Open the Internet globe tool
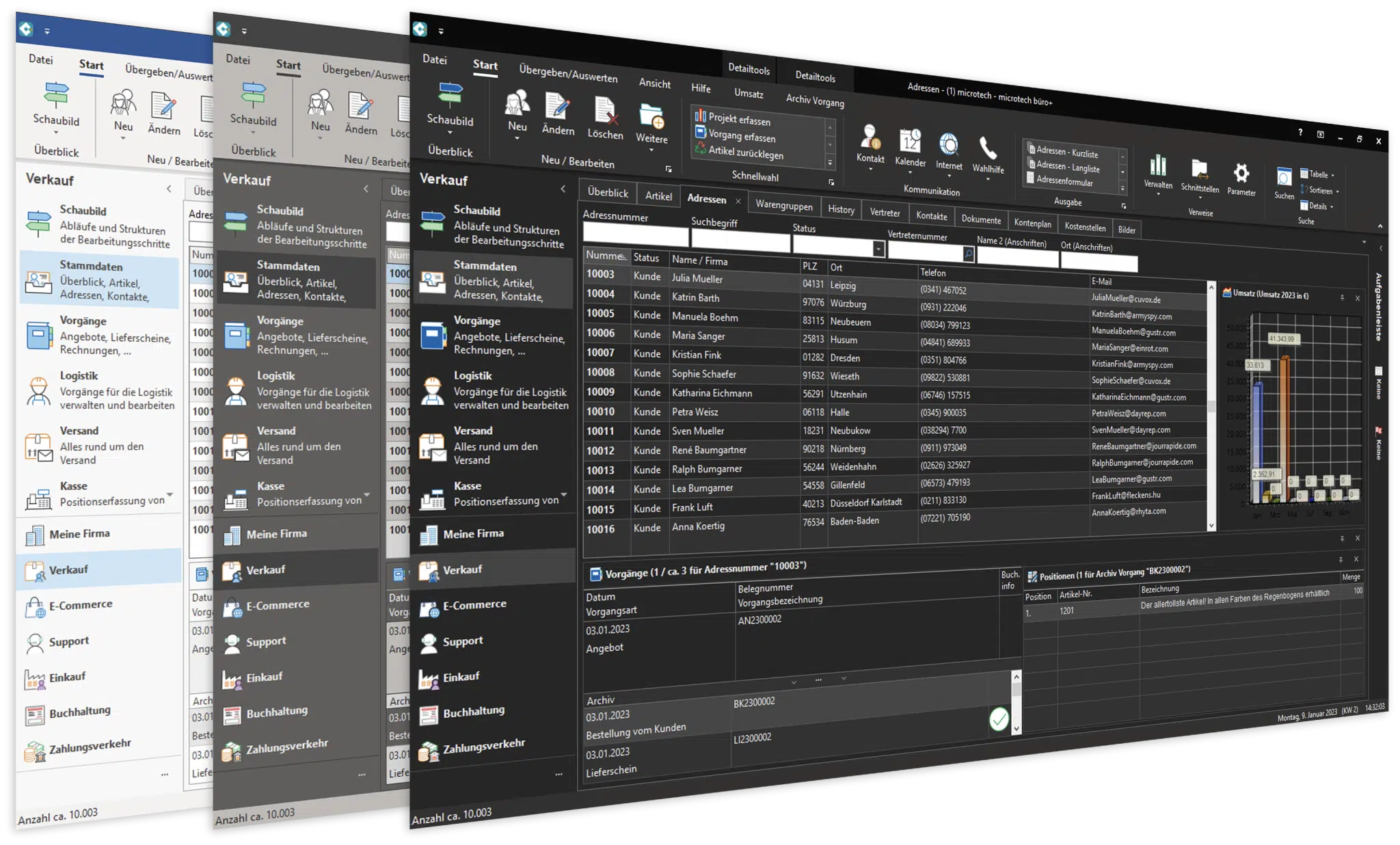The height and width of the screenshot is (845, 1400). (x=948, y=146)
